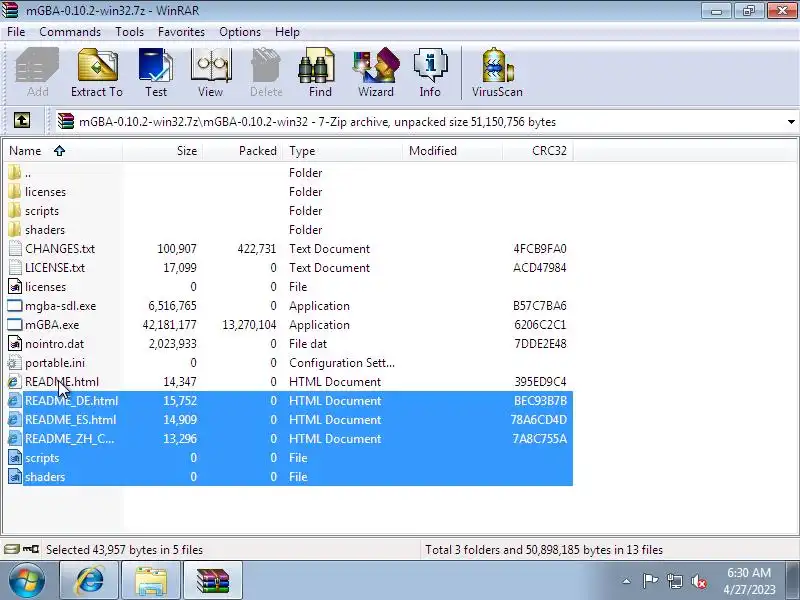Click the mgba-sdl.exe file icon

tap(15, 306)
